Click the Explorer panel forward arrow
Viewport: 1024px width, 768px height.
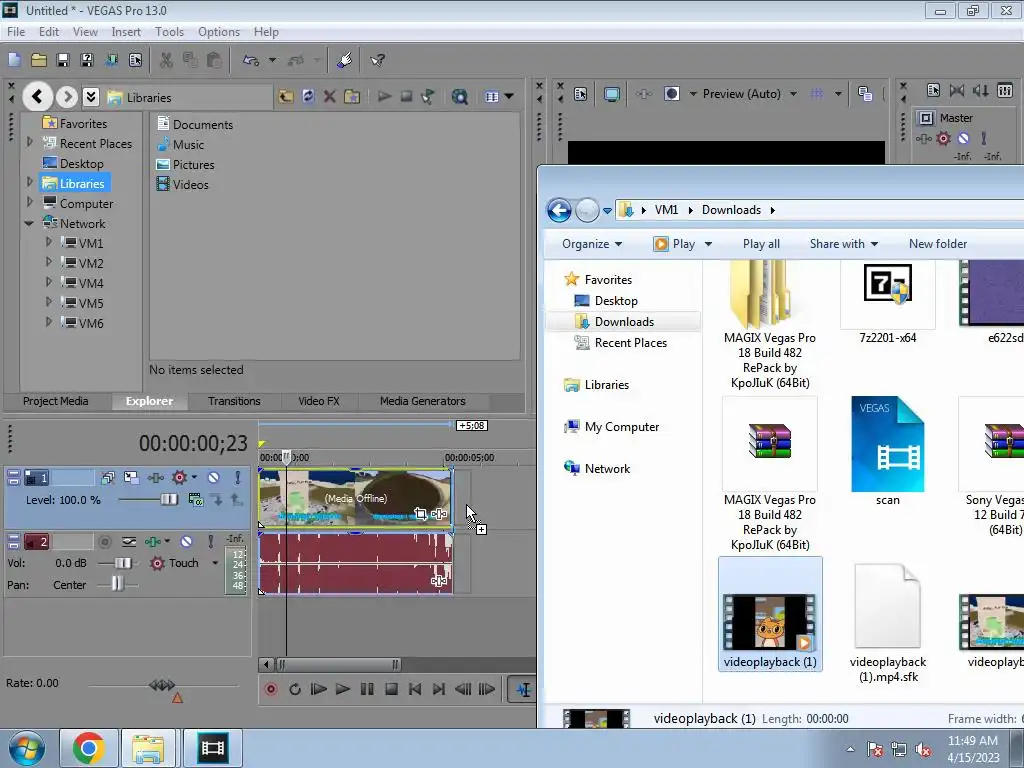pos(67,97)
